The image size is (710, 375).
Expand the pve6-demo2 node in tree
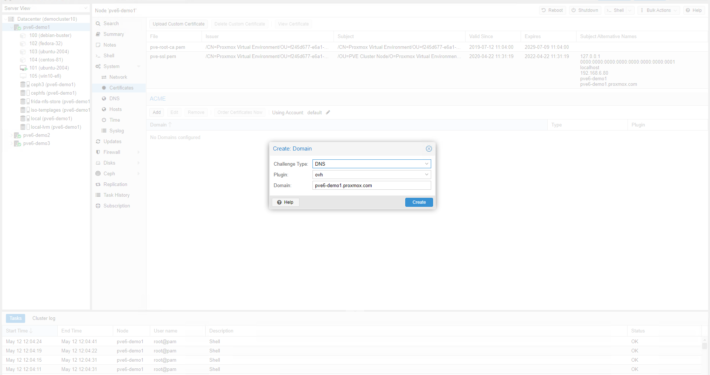pyautogui.click(x=11, y=135)
